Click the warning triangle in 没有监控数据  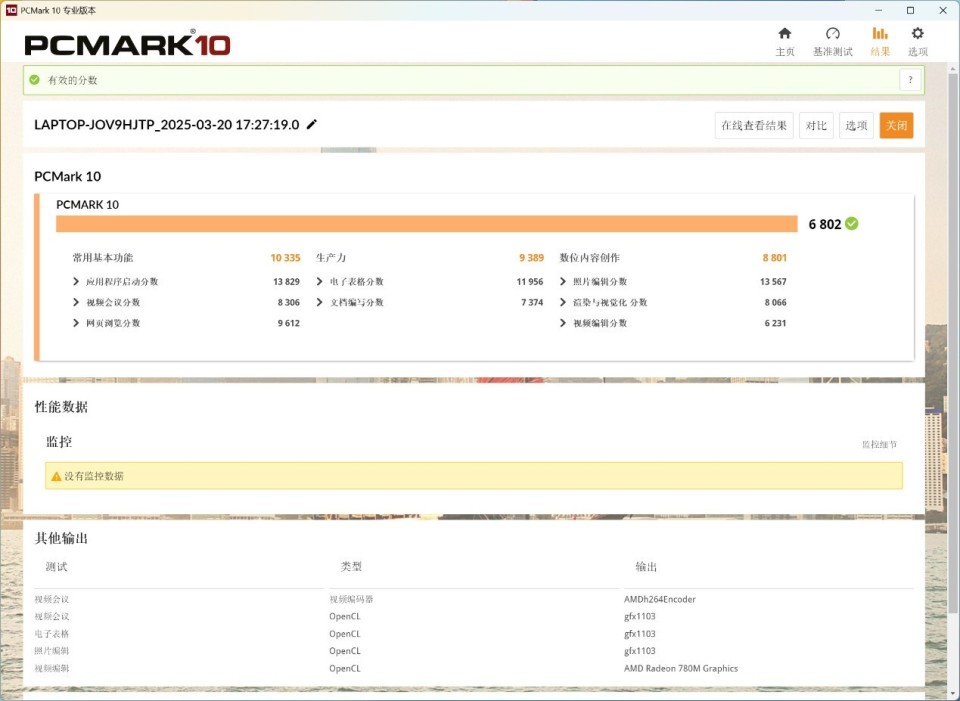(56, 476)
